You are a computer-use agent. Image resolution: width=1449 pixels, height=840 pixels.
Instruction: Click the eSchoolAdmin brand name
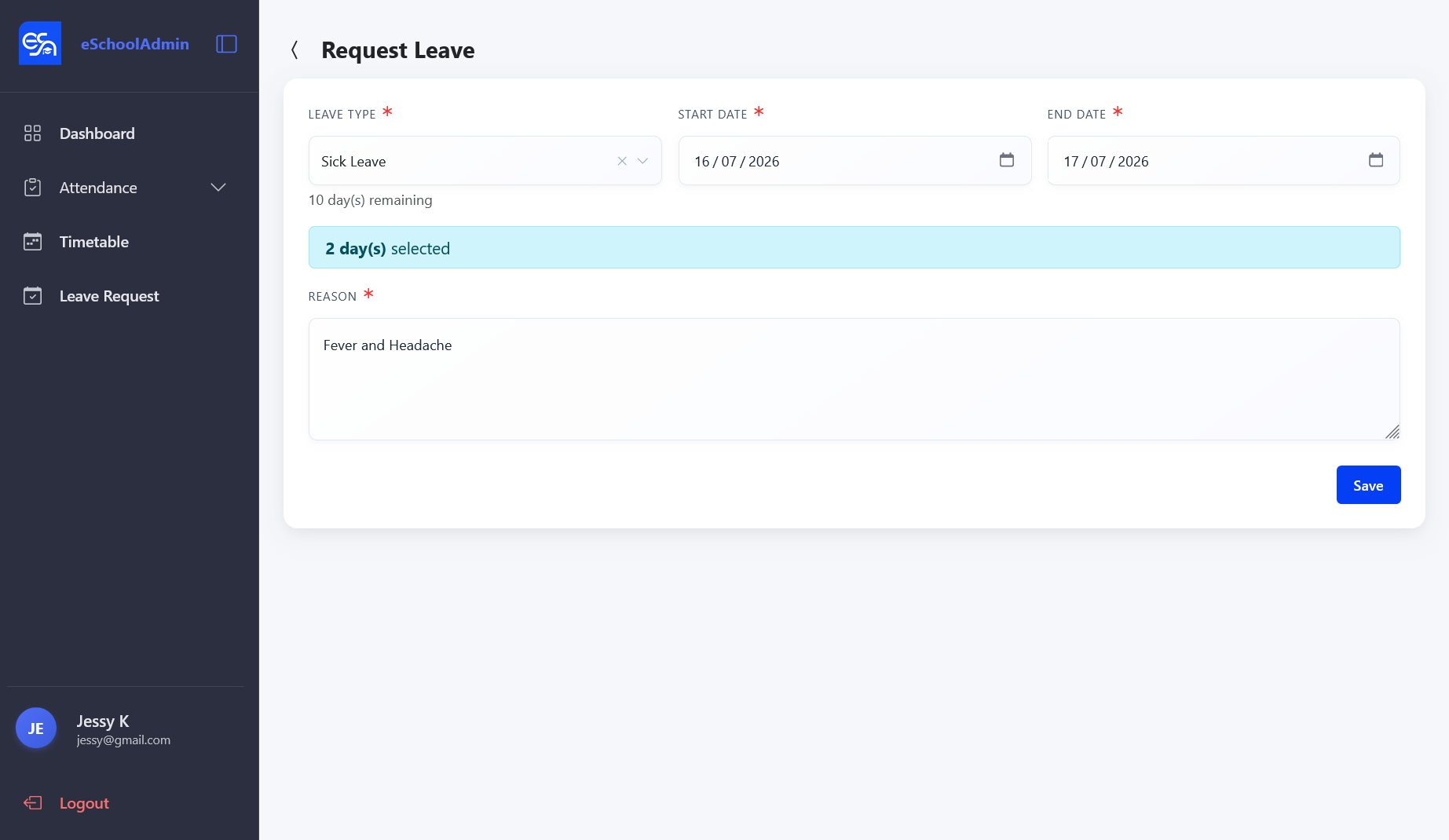click(135, 44)
